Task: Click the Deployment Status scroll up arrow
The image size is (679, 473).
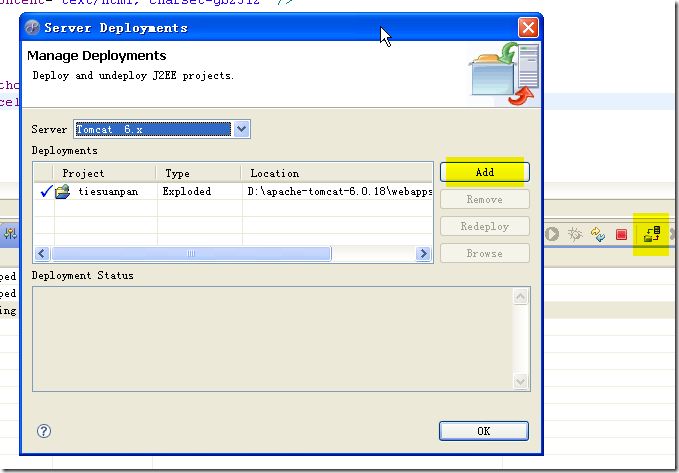Action: coord(520,297)
